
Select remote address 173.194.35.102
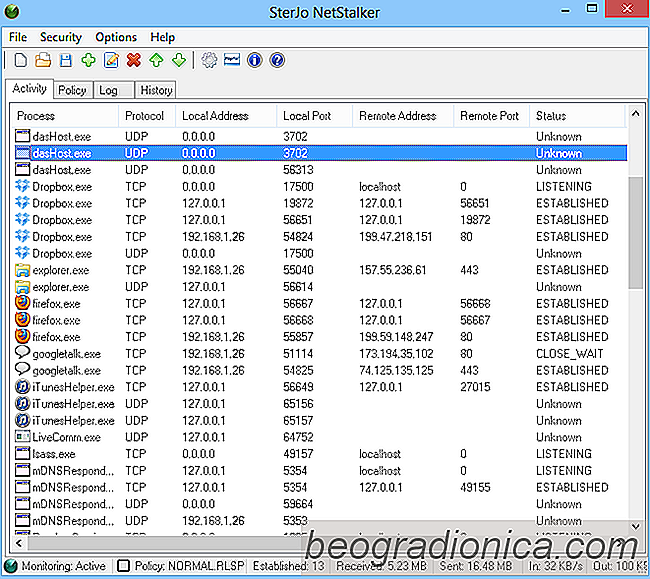[396, 354]
